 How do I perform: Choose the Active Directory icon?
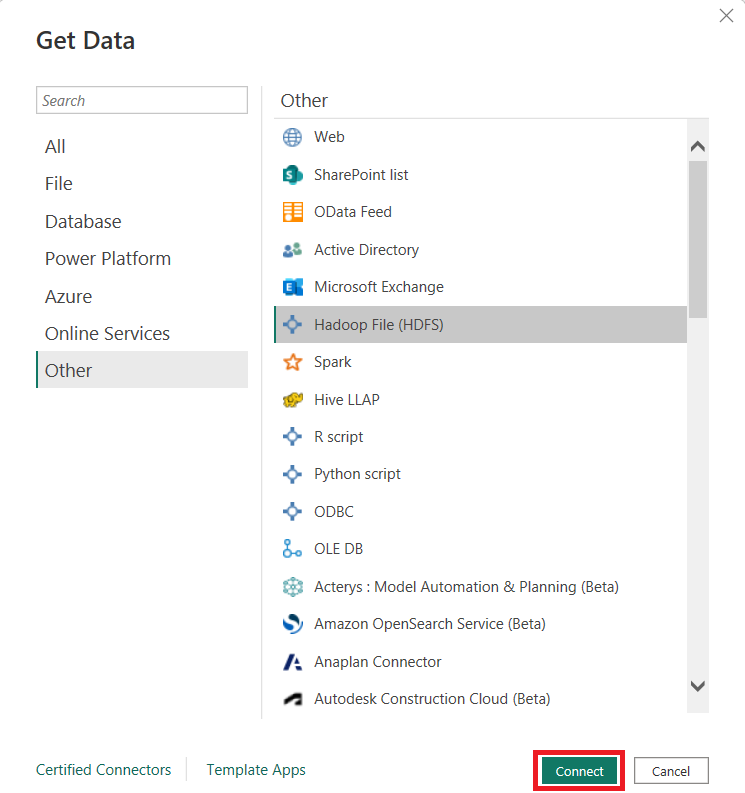[x=292, y=250]
